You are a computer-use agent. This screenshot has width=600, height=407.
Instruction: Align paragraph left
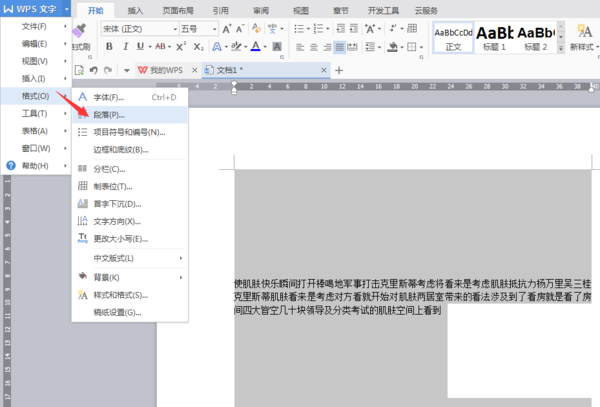[x=300, y=47]
